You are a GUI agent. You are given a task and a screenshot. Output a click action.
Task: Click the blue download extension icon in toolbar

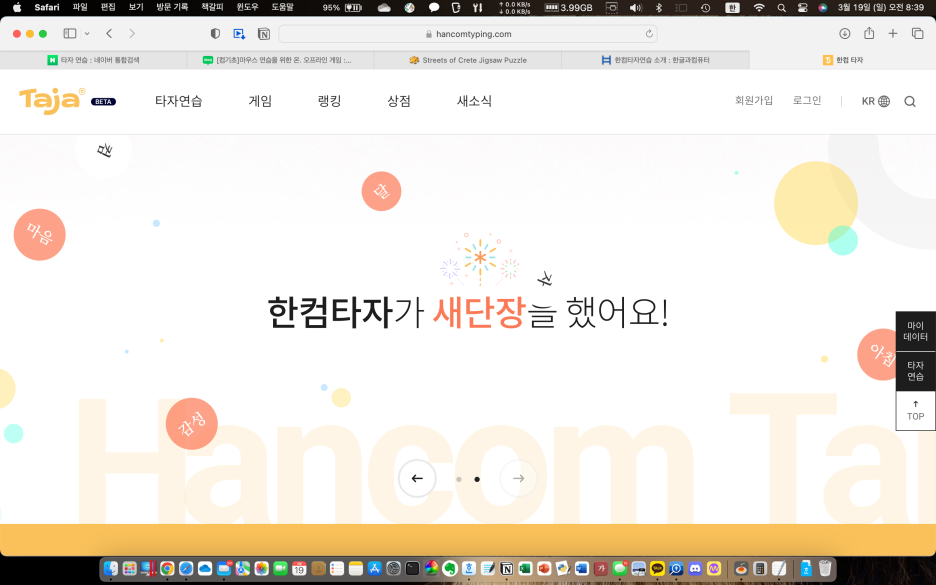[x=239, y=34]
